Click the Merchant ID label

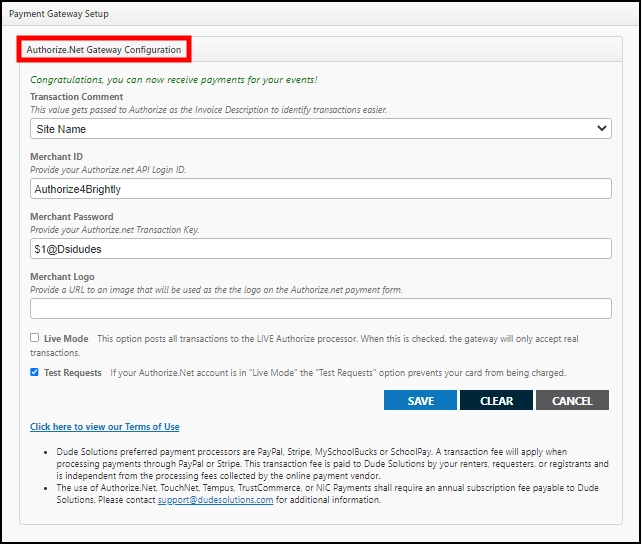56,157
